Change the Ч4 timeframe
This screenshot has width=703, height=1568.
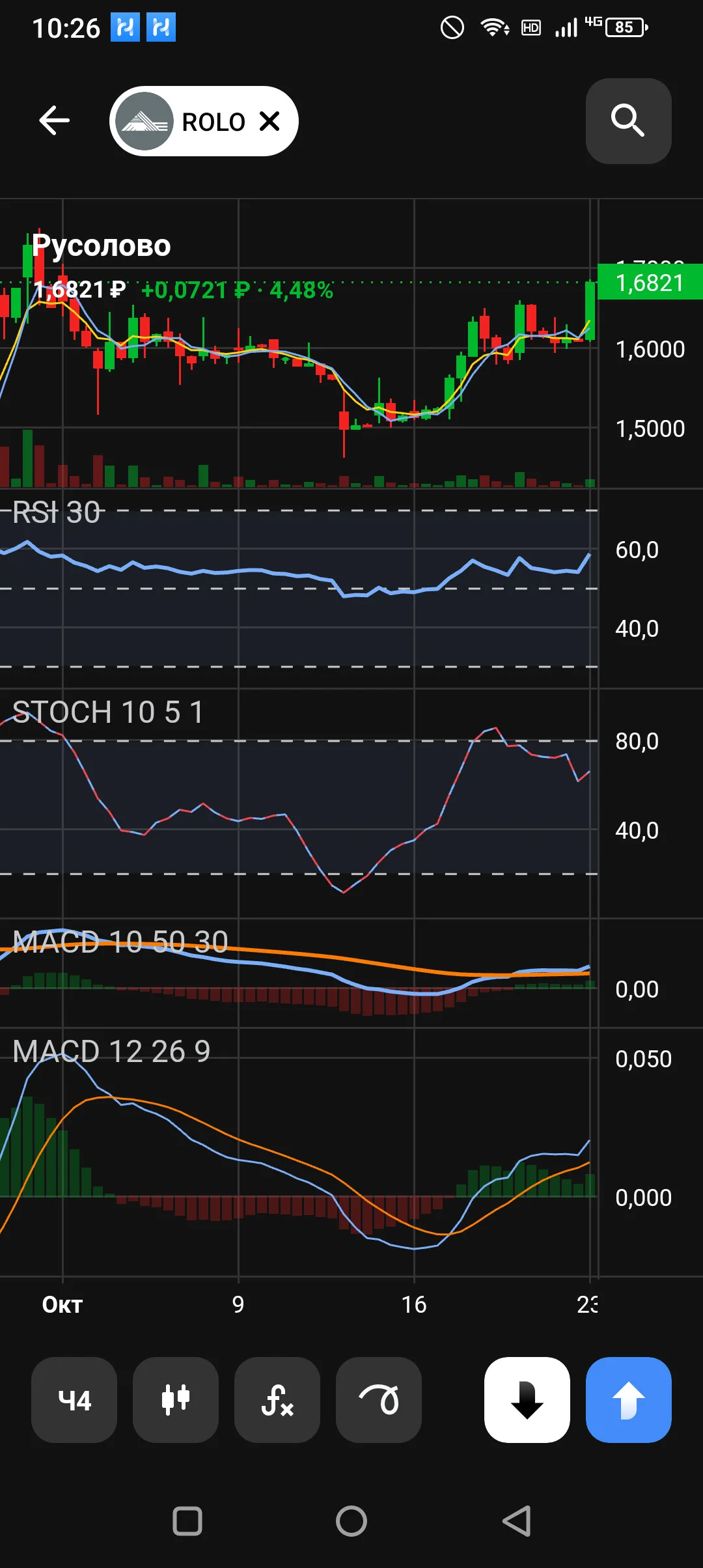(74, 1399)
